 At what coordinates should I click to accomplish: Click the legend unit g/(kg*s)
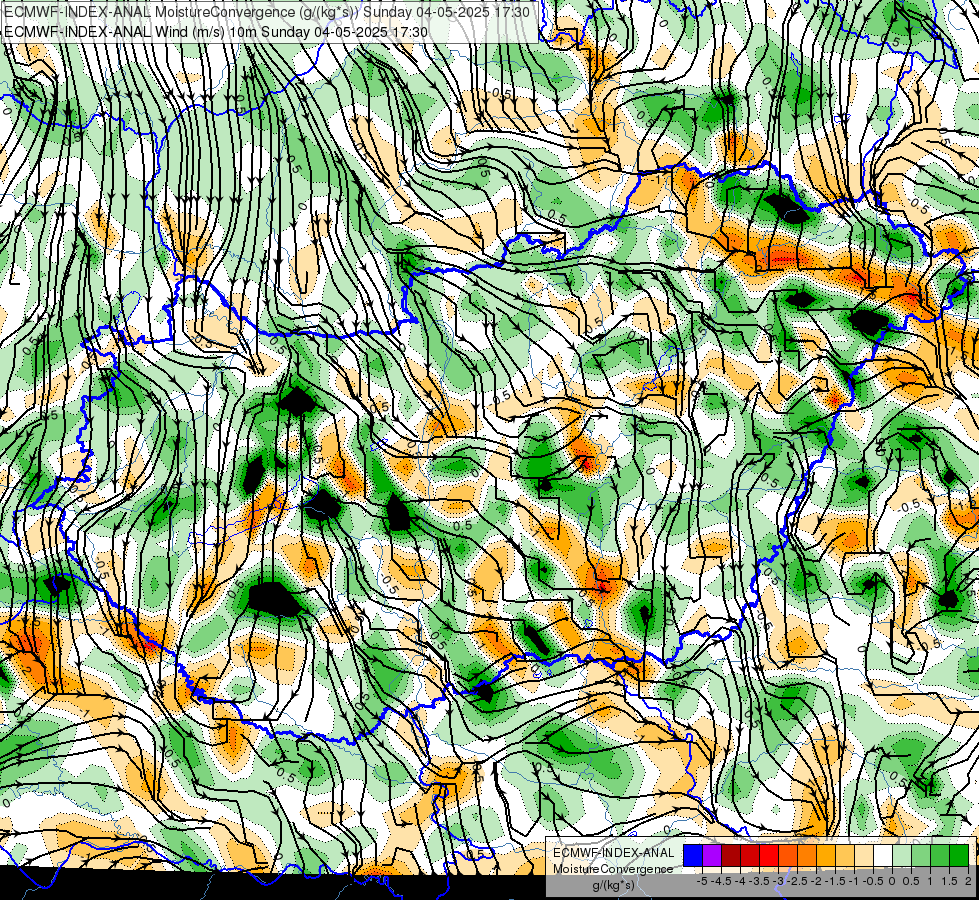tap(613, 885)
